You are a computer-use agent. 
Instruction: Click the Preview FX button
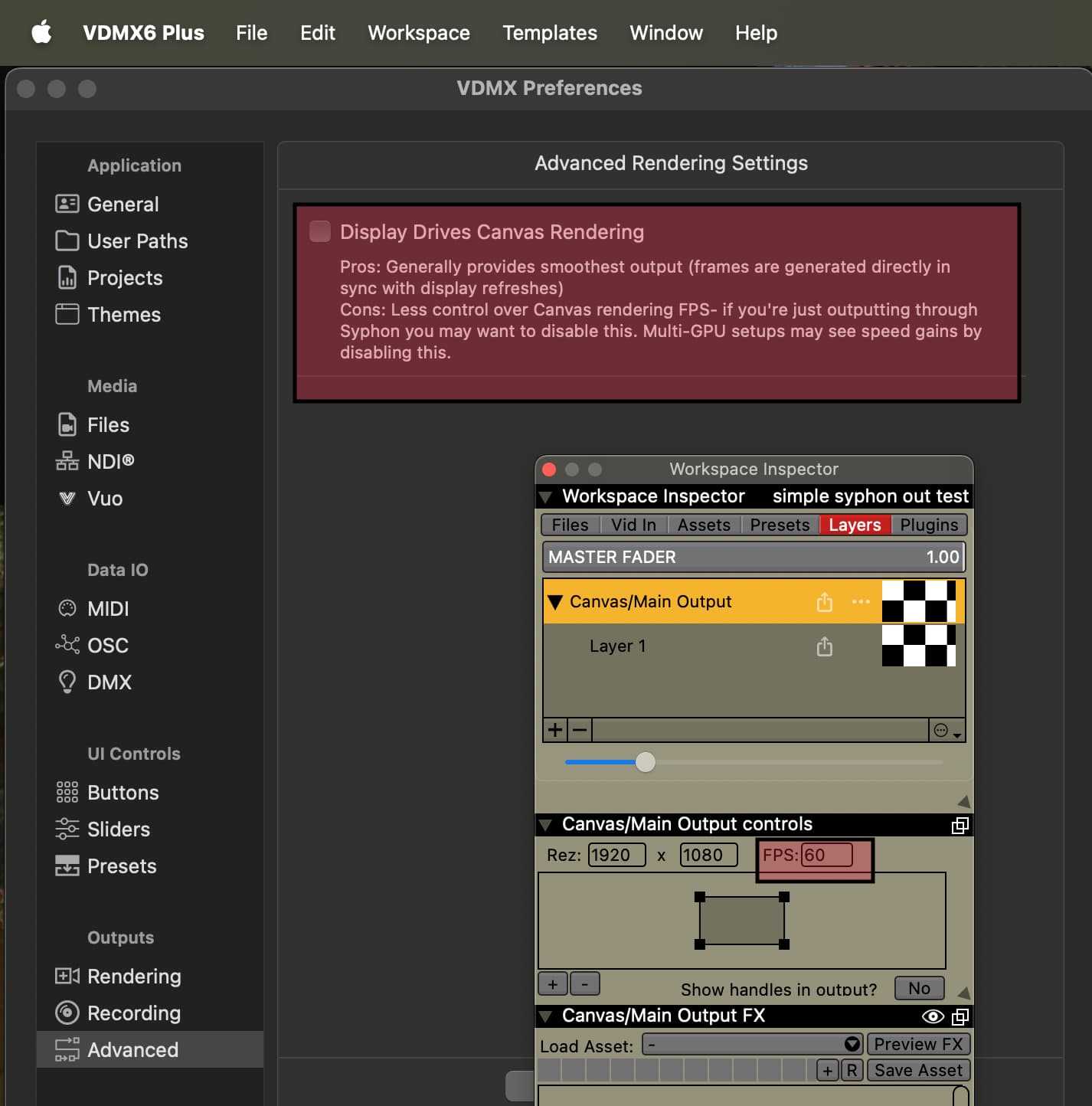coord(918,1044)
